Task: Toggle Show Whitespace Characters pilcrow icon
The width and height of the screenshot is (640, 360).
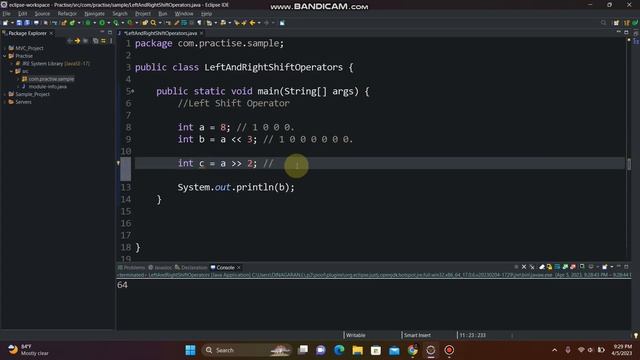Action: click(x=199, y=23)
